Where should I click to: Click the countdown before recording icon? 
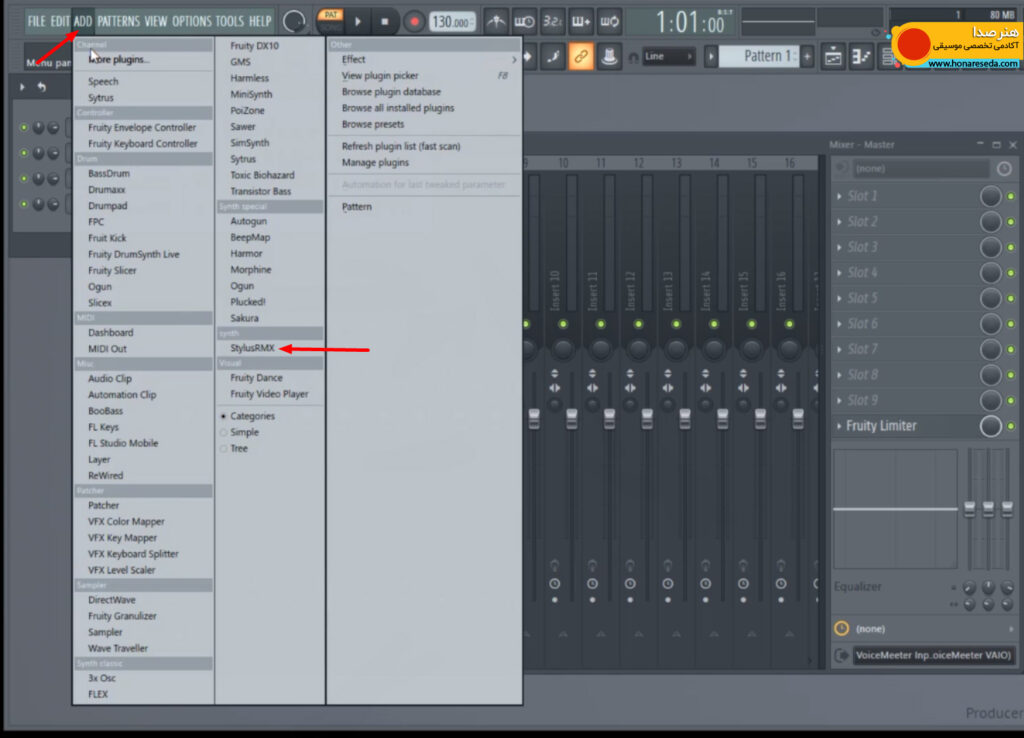[552, 22]
